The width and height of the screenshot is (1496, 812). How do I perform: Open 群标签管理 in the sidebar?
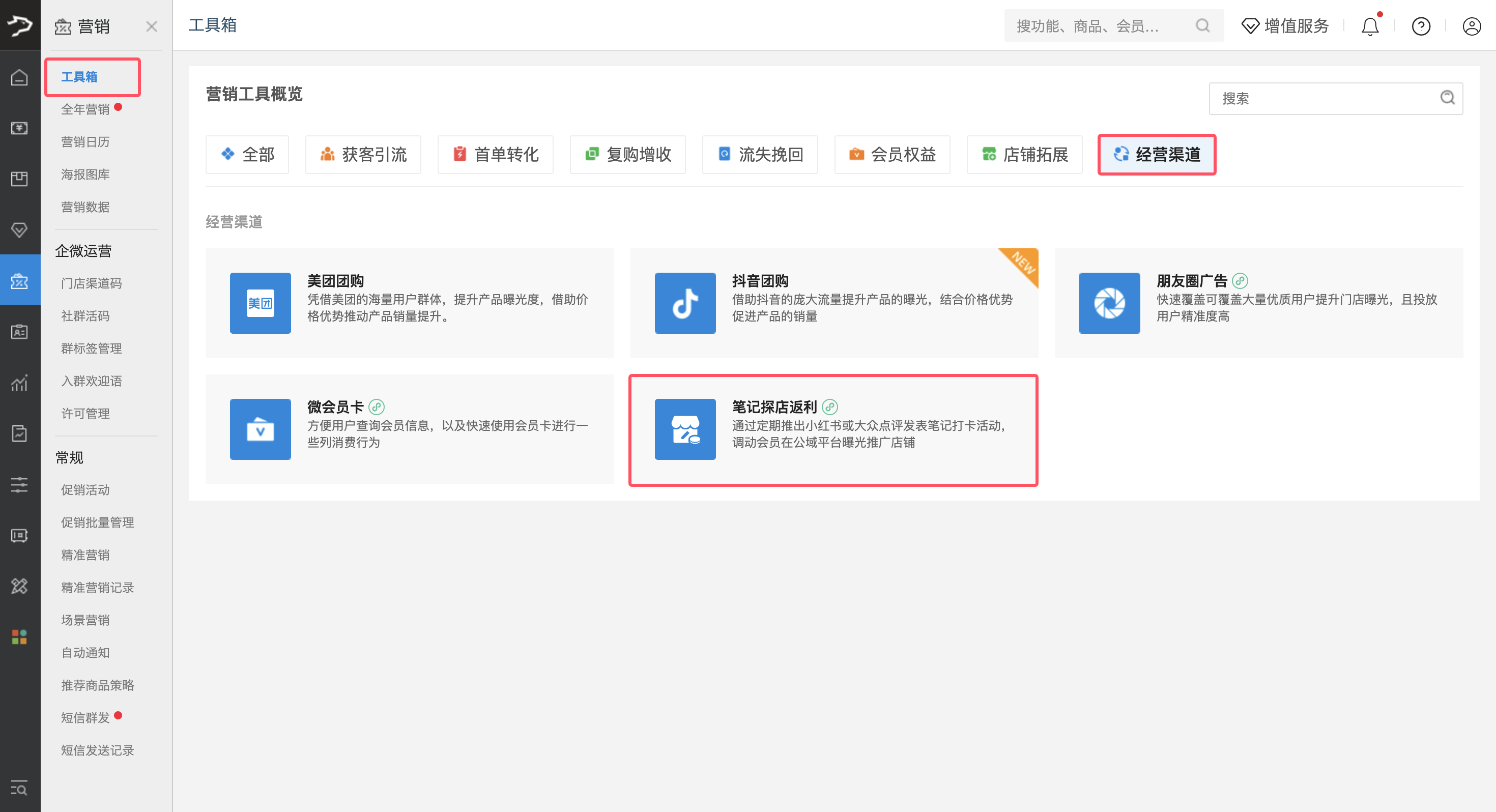click(92, 348)
